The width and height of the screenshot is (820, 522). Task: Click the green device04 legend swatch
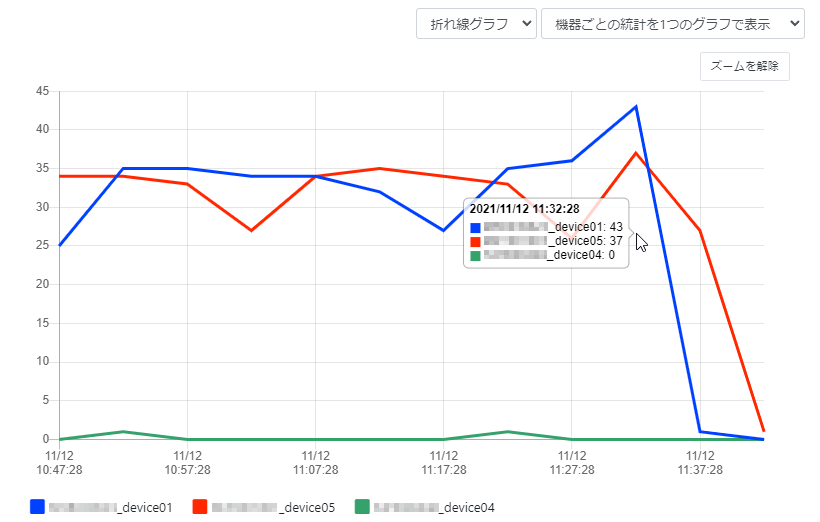coord(362,507)
